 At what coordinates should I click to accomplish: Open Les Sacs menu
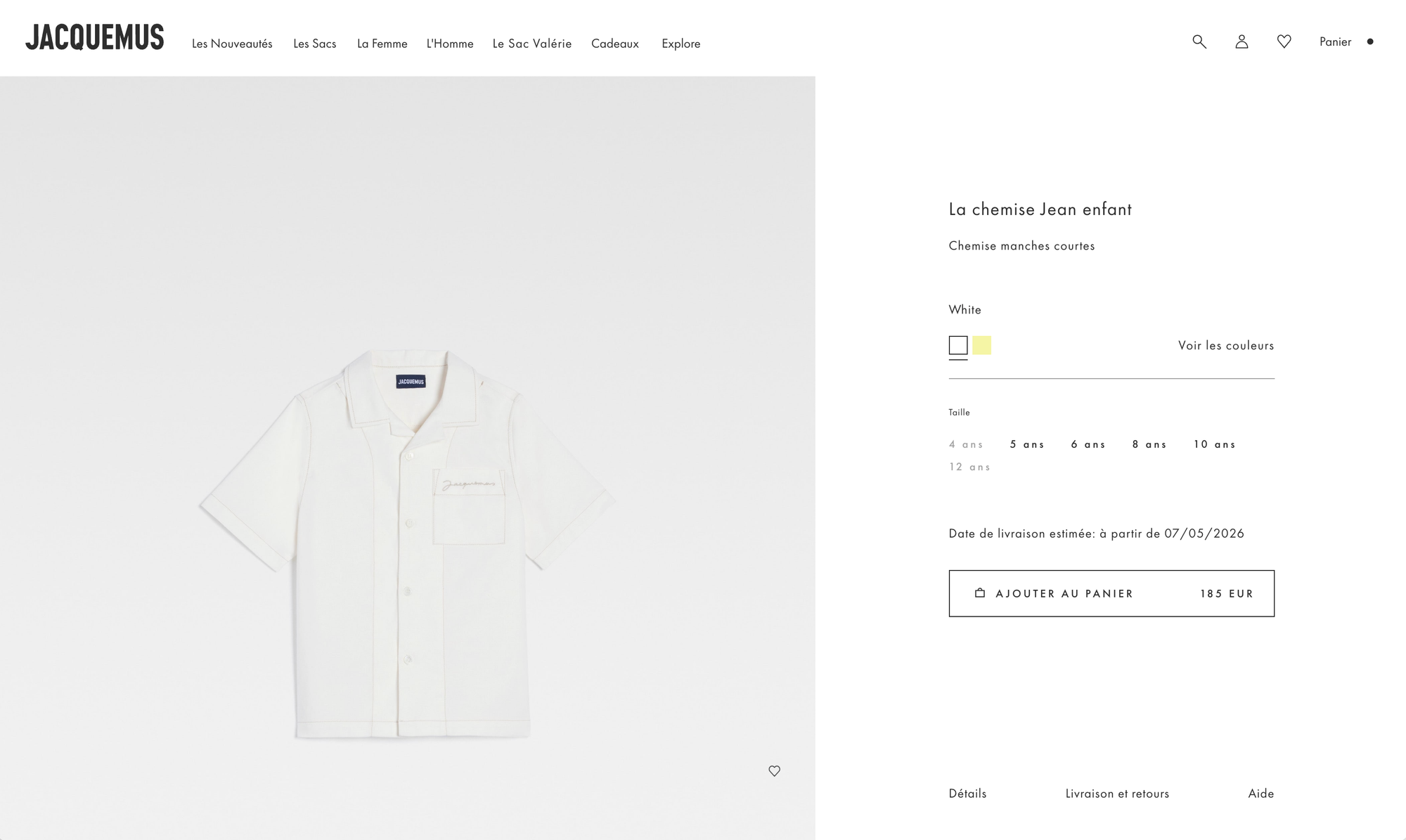point(314,44)
